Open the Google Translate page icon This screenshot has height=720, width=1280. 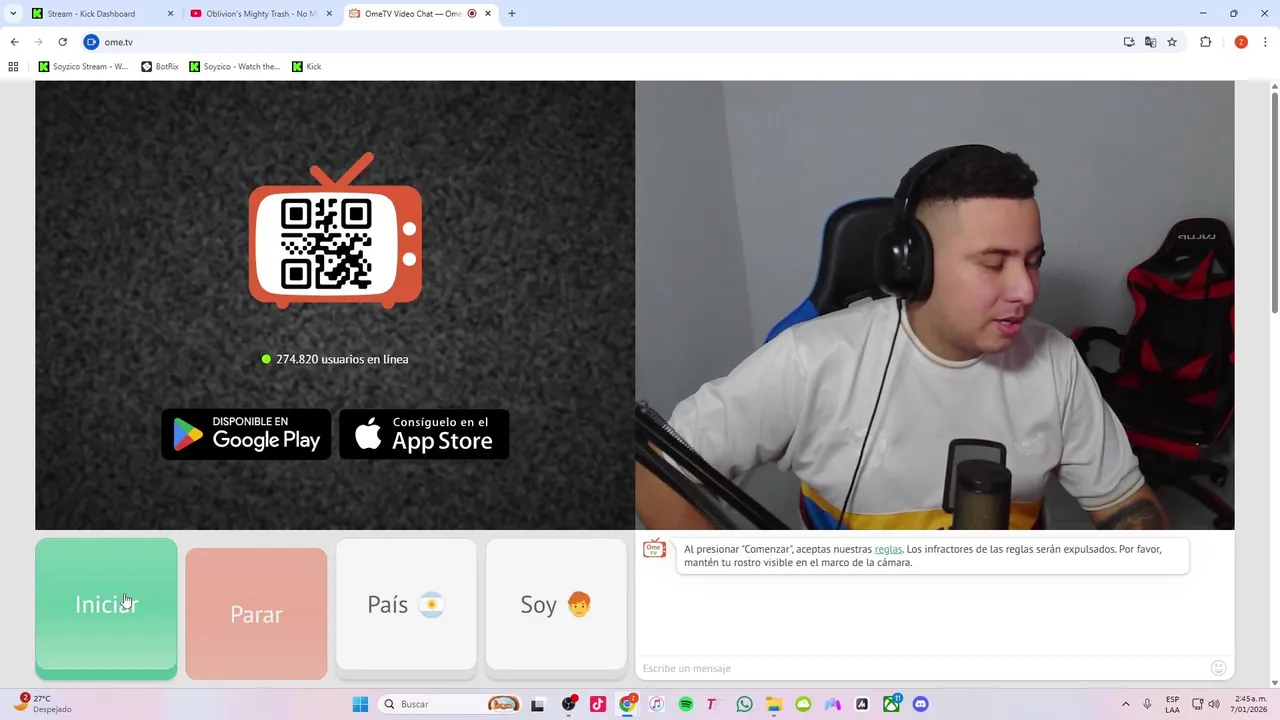click(1150, 42)
